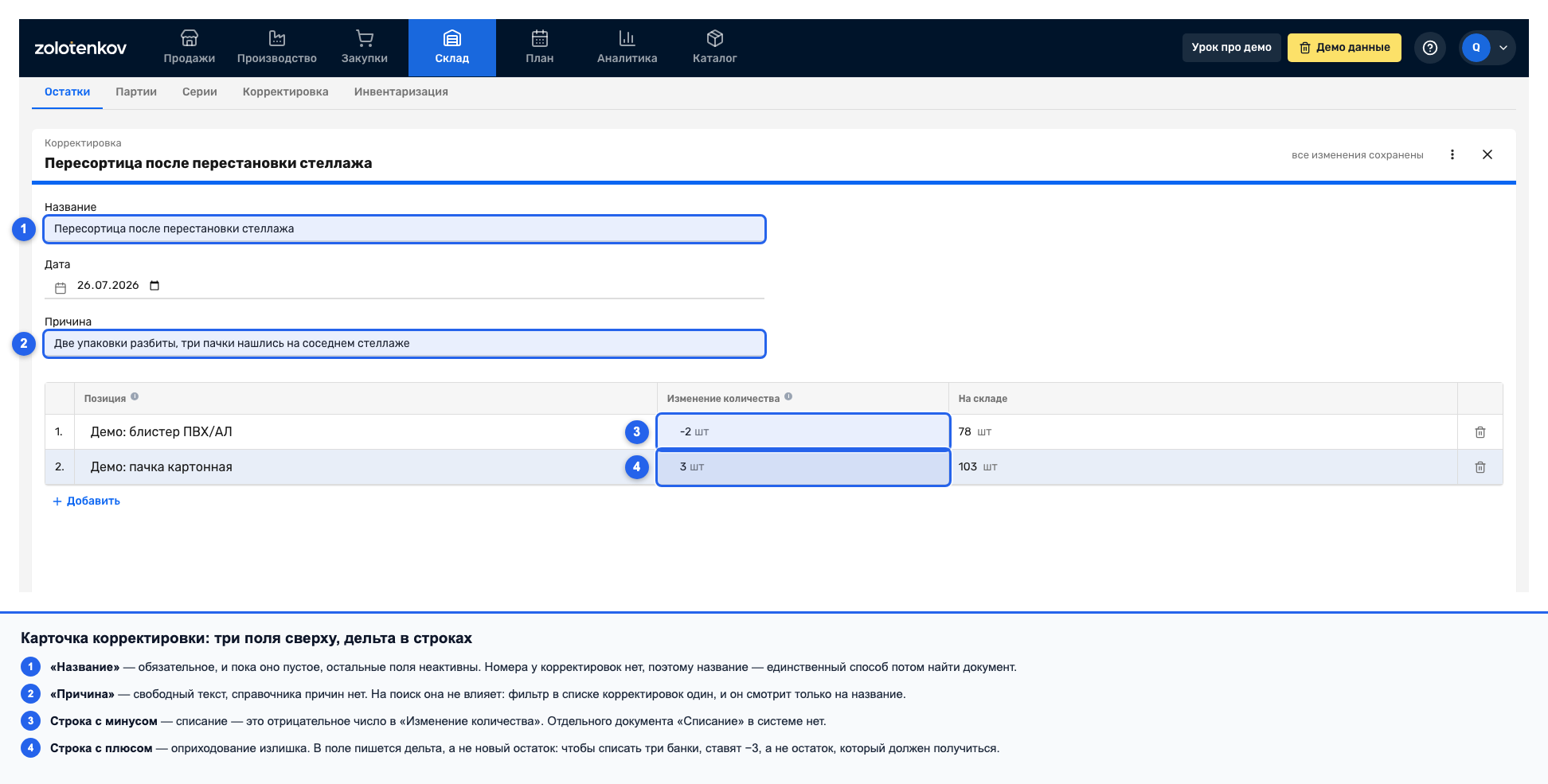This screenshot has width=1548, height=784.
Task: Open the Продажи section
Action: click(189, 48)
